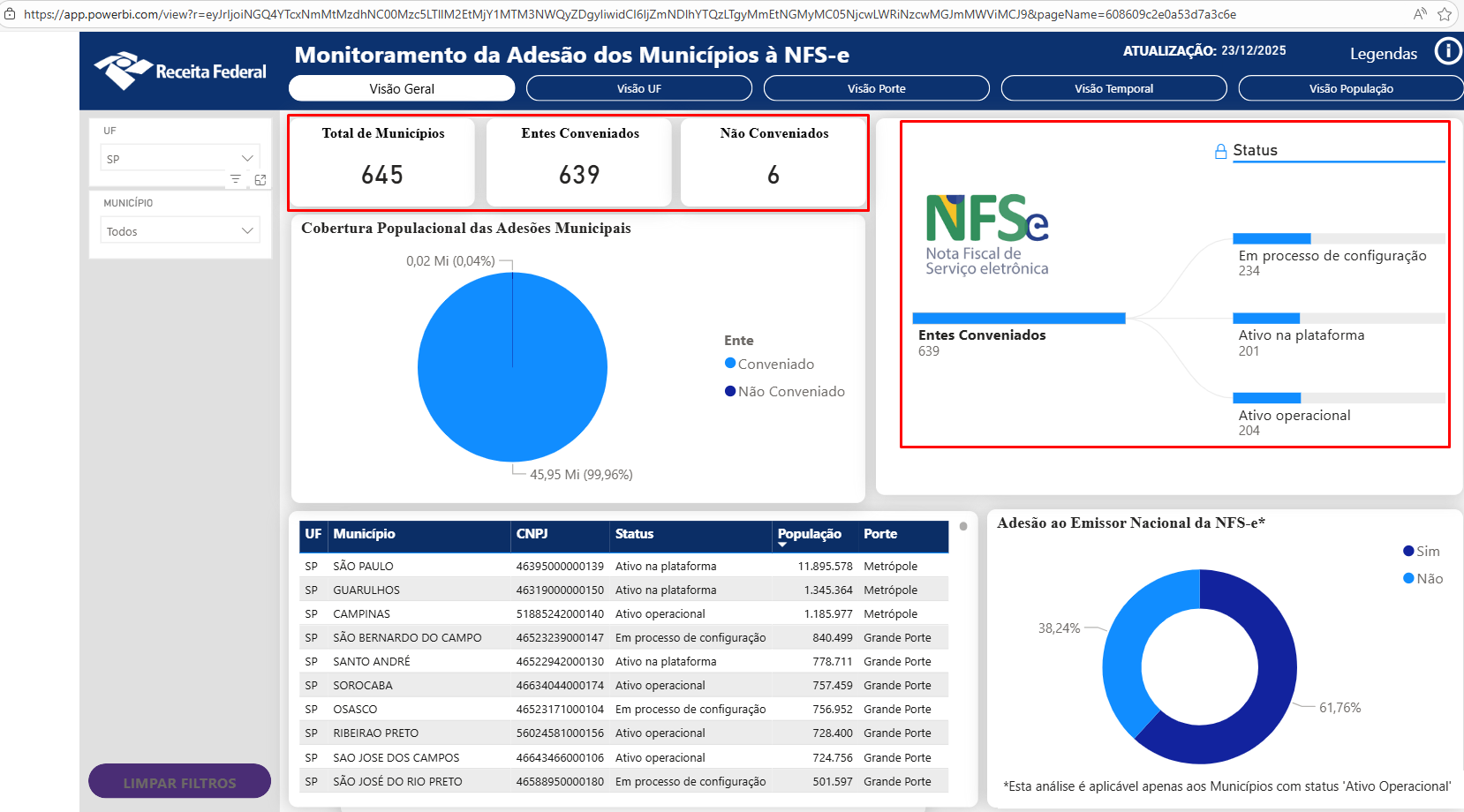The width and height of the screenshot is (1464, 812).
Task: Click the site security lock icon before URL
Action: [x=10, y=14]
